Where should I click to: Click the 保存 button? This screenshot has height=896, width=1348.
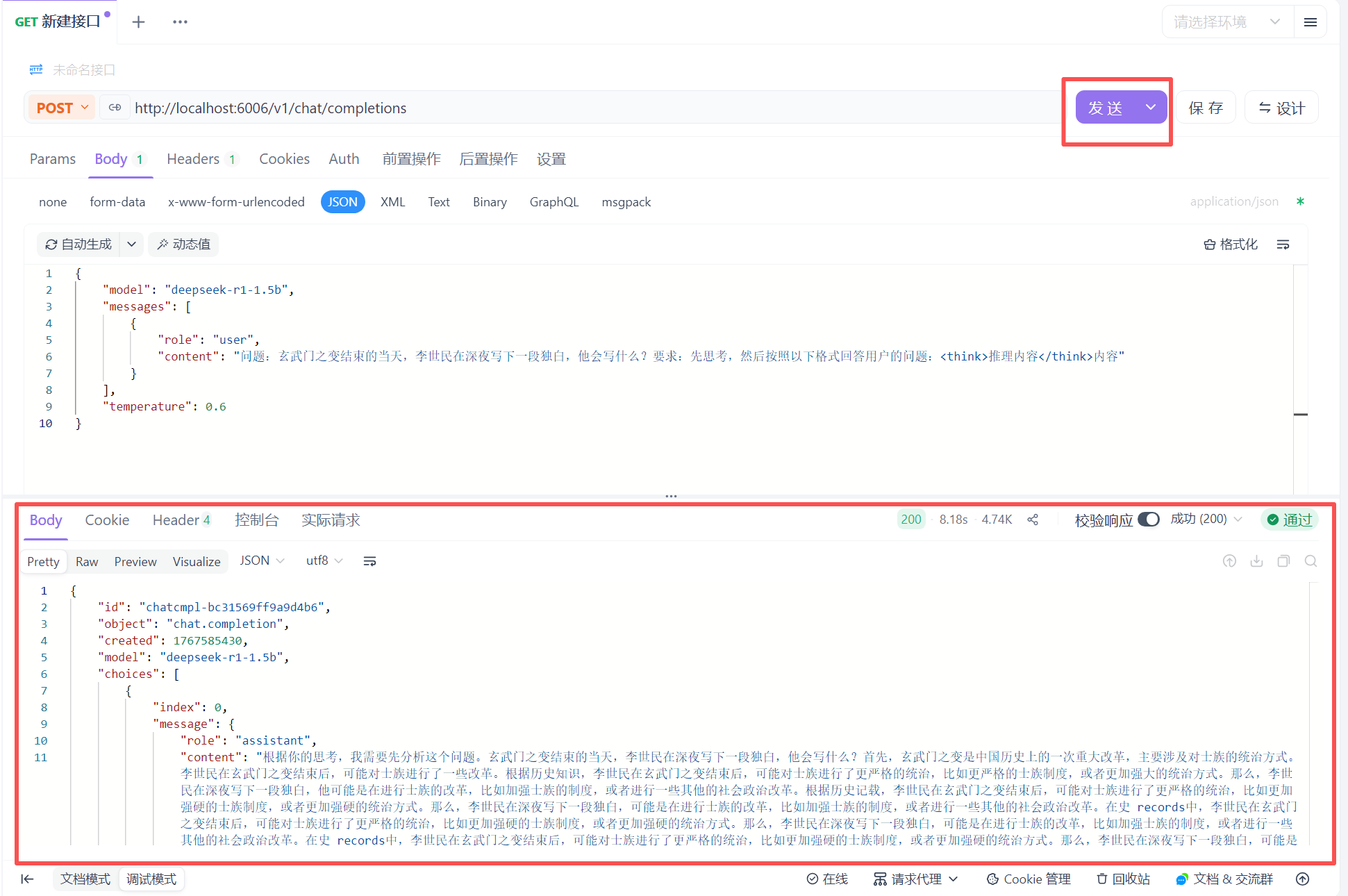pyautogui.click(x=1206, y=108)
